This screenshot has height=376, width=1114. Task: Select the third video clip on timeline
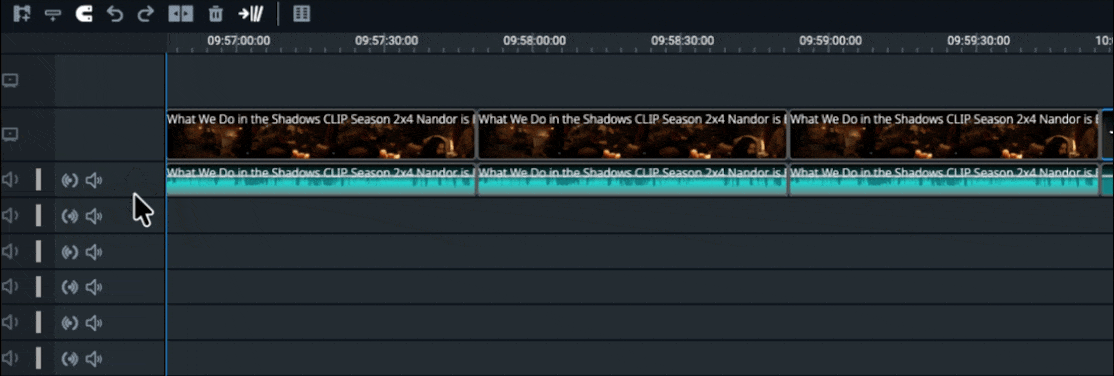click(x=944, y=135)
